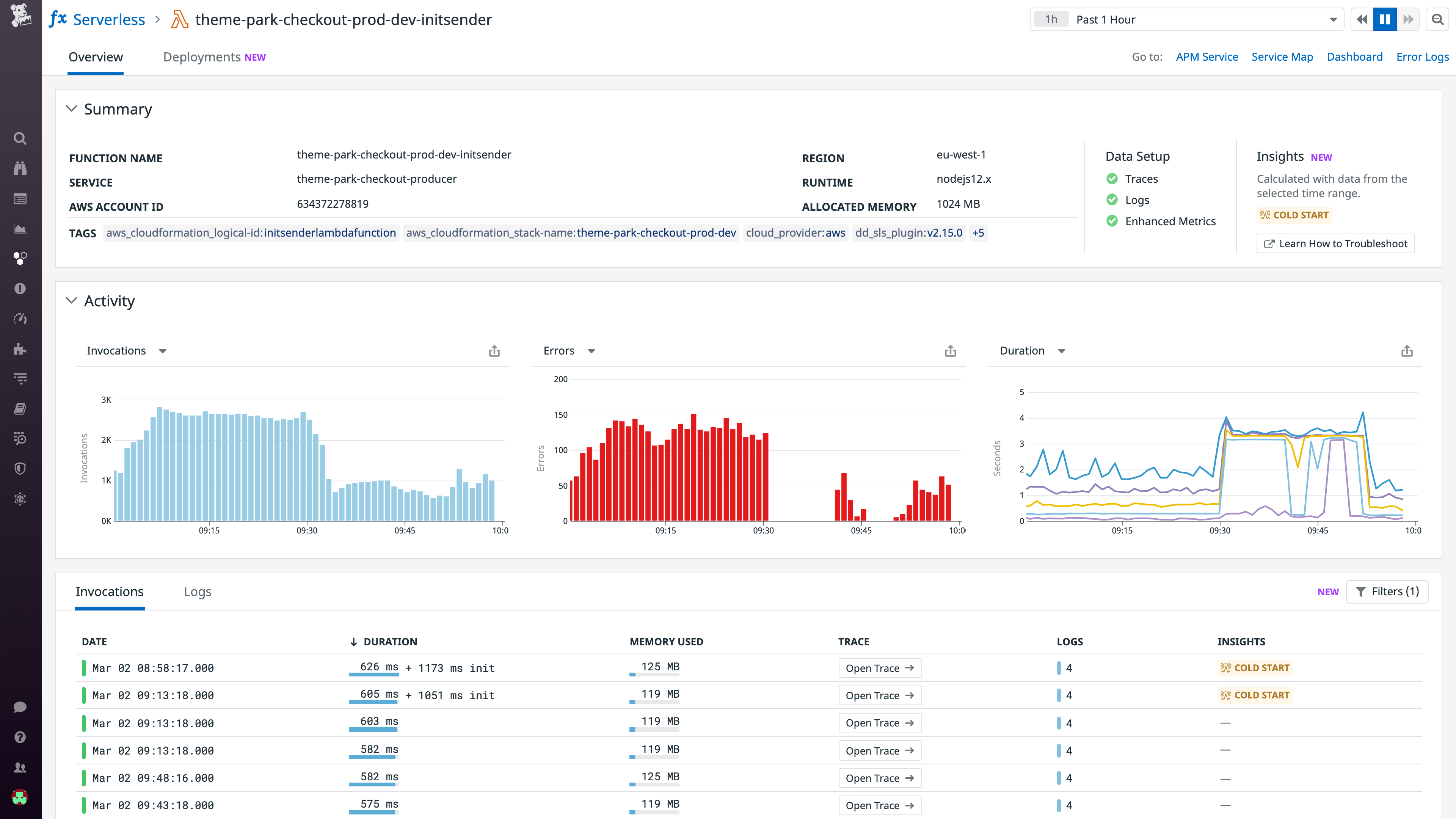Switch to the Logs tab

click(x=197, y=591)
